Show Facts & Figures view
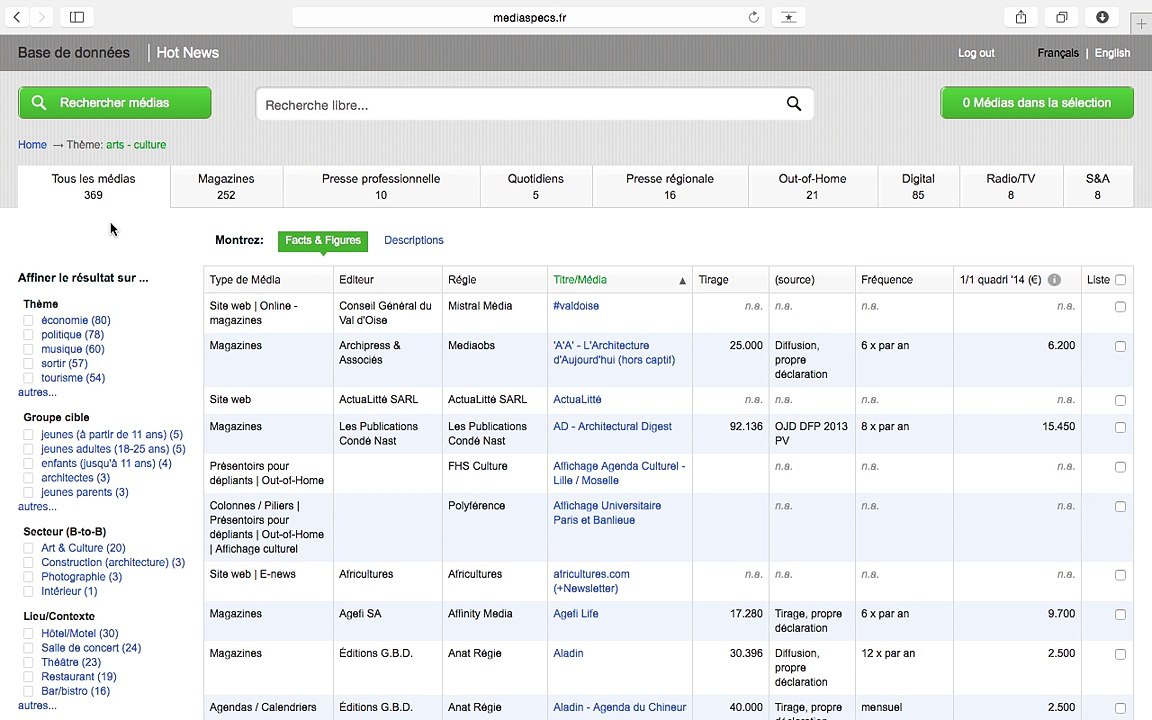Viewport: 1152px width, 720px height. pos(323,240)
